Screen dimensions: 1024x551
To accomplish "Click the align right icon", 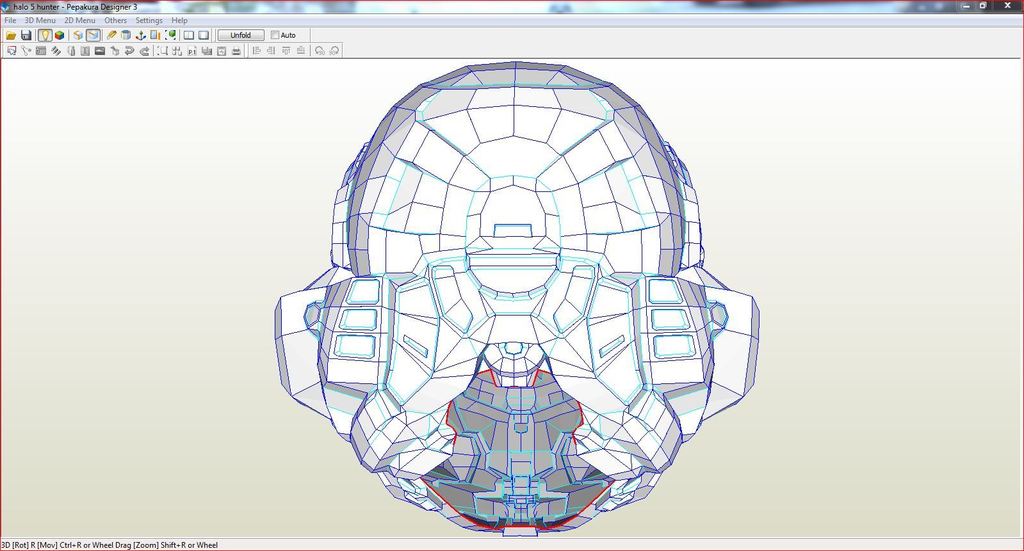I will pyautogui.click(x=271, y=51).
